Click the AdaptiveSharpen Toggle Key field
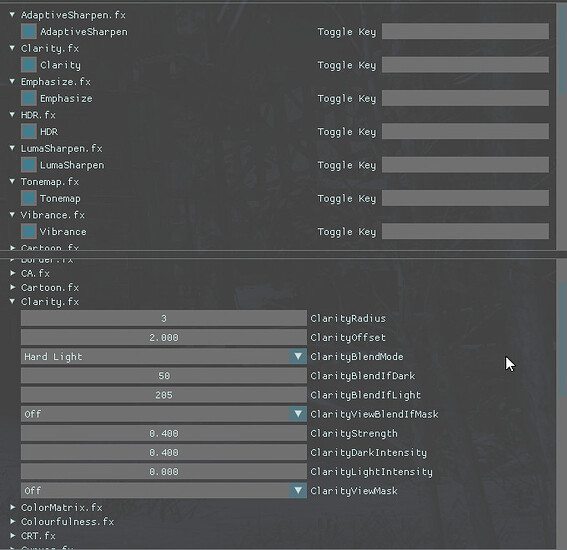Viewport: 567px width, 550px height. (465, 31)
